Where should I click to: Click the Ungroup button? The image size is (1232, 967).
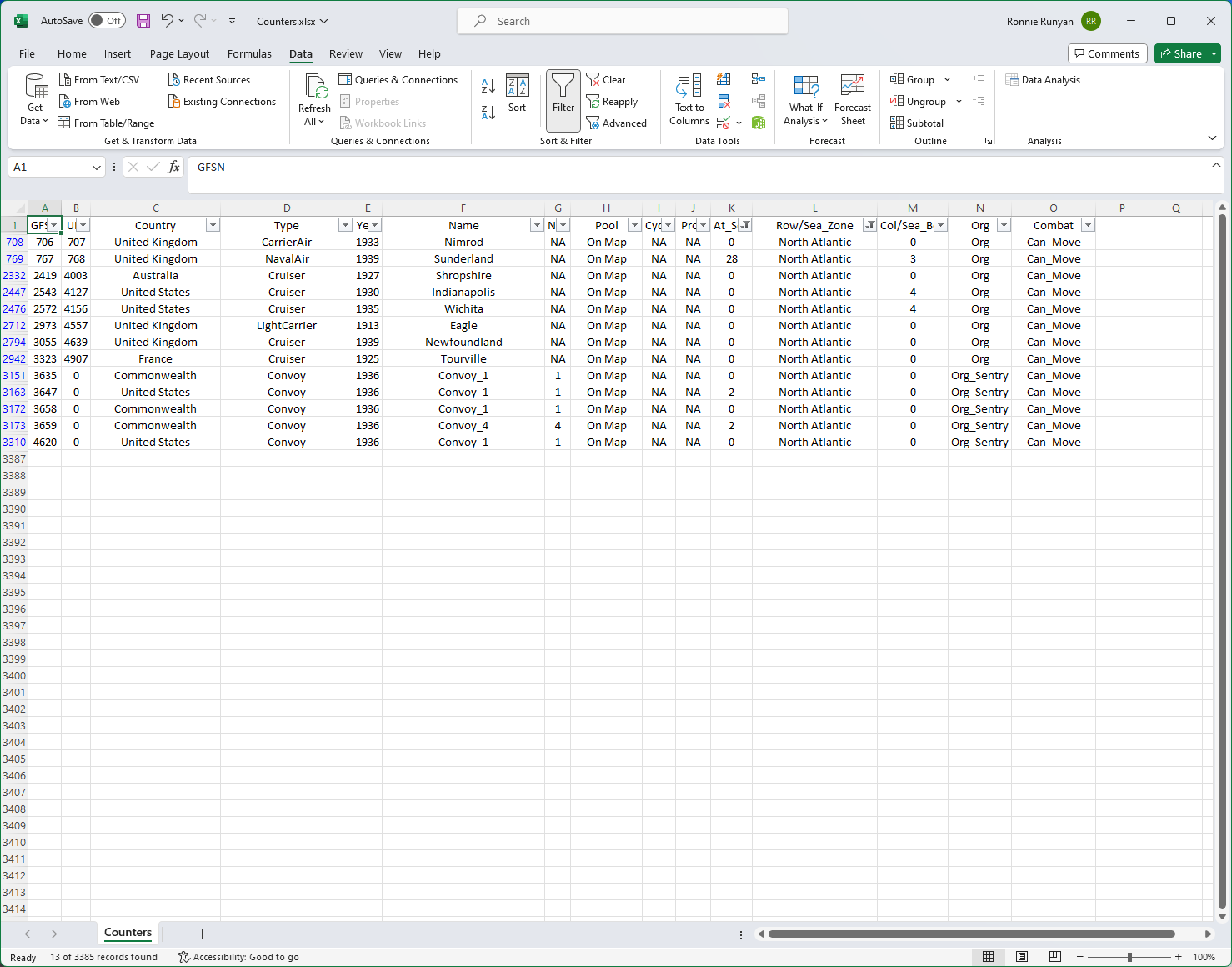click(x=919, y=102)
